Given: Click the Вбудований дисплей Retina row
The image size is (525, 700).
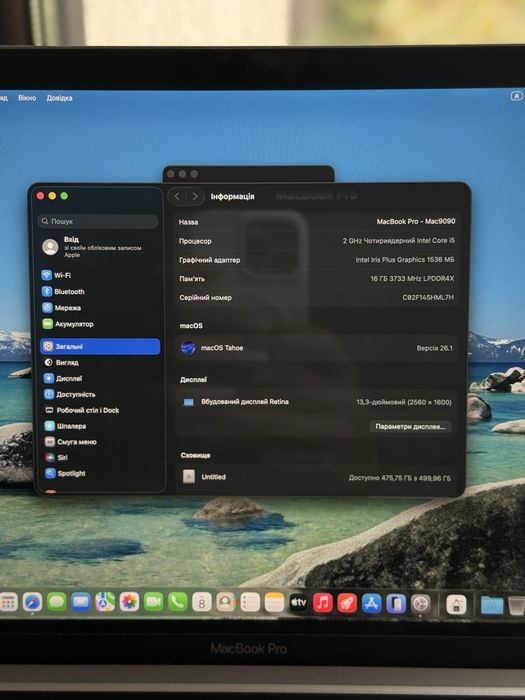Looking at the screenshot, I should coord(317,402).
